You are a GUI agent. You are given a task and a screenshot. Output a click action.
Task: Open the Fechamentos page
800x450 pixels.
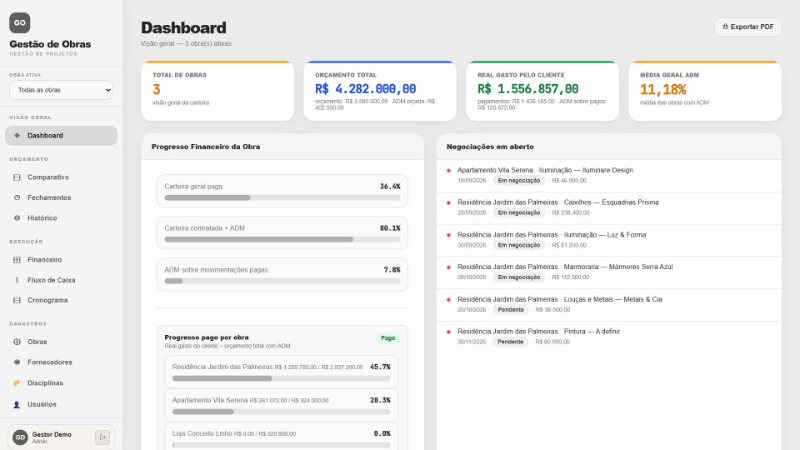click(x=61, y=197)
